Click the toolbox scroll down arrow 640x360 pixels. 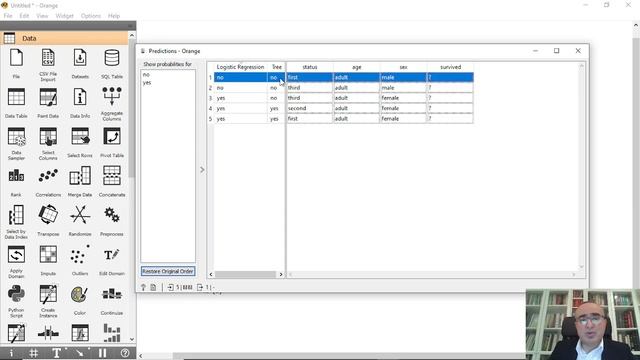(x=132, y=339)
